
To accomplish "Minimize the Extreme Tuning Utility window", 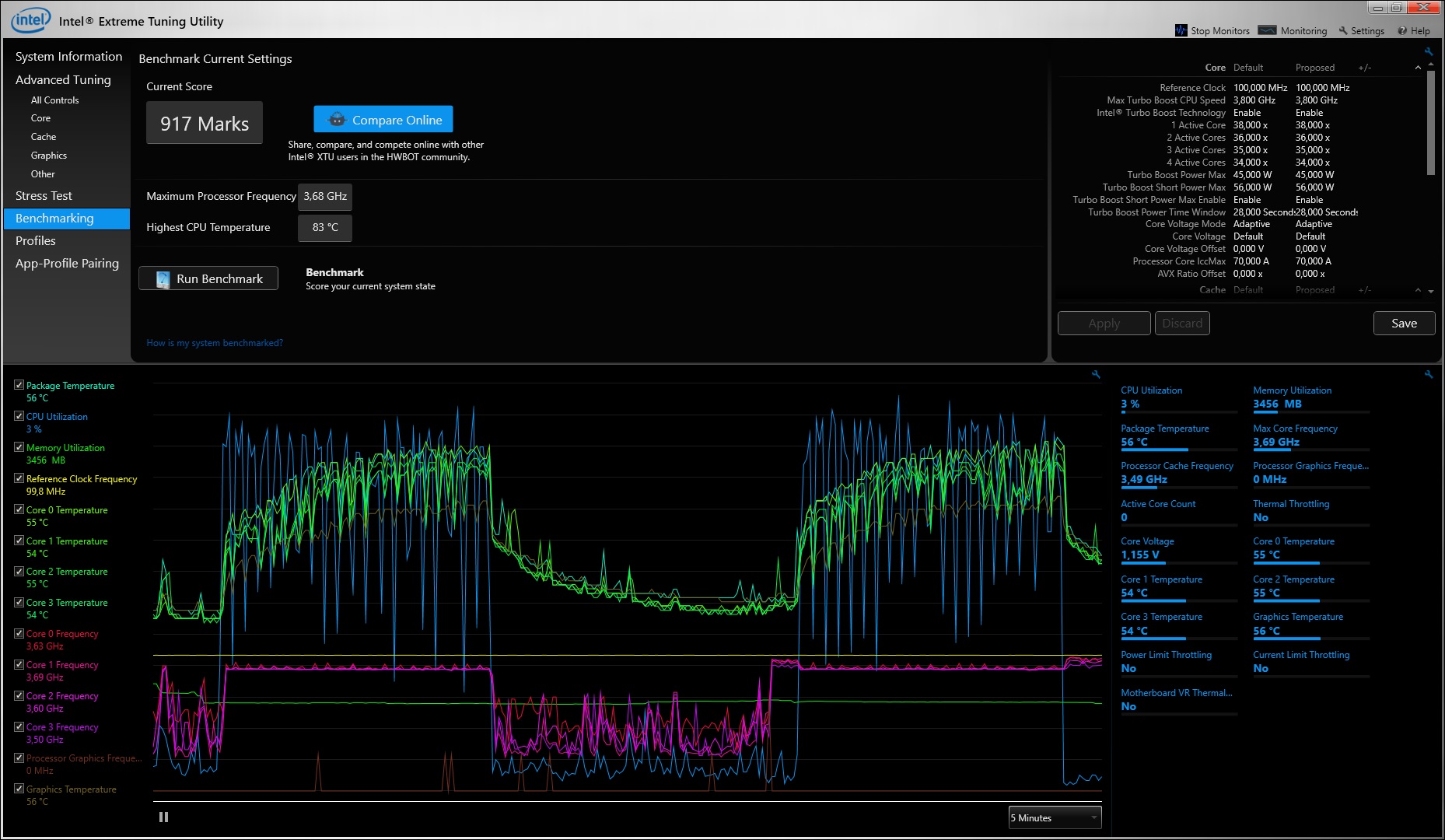I will pyautogui.click(x=1379, y=8).
